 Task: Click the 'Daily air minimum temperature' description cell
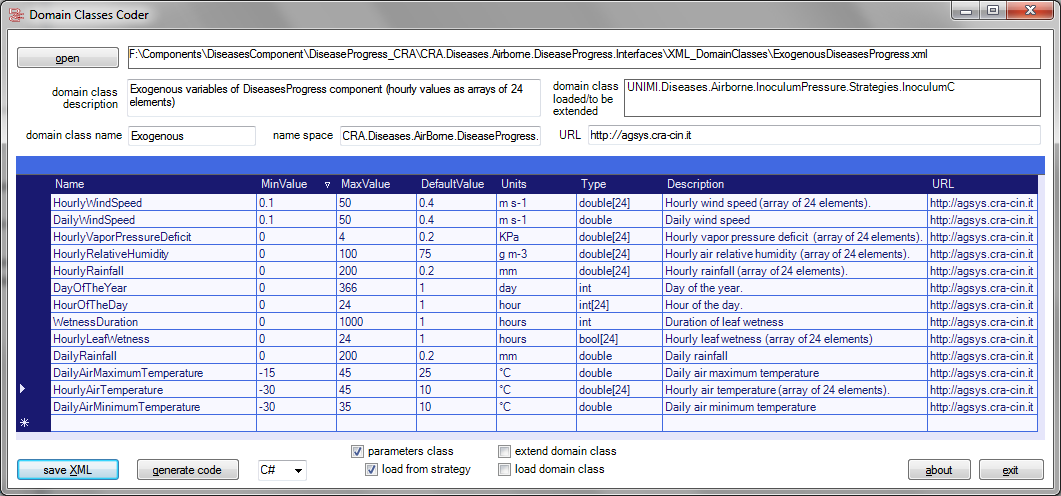(x=795, y=407)
